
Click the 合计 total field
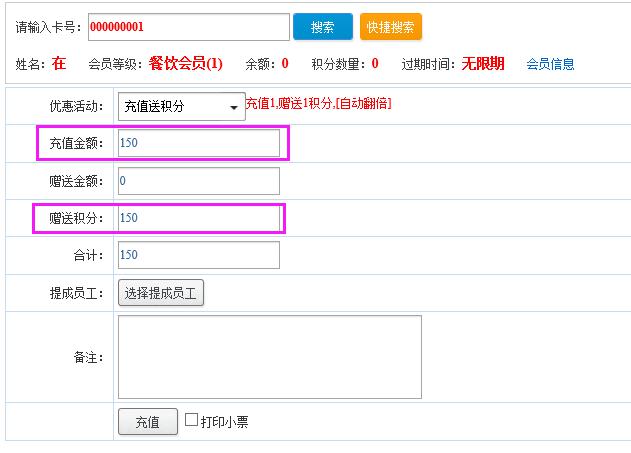[198, 255]
